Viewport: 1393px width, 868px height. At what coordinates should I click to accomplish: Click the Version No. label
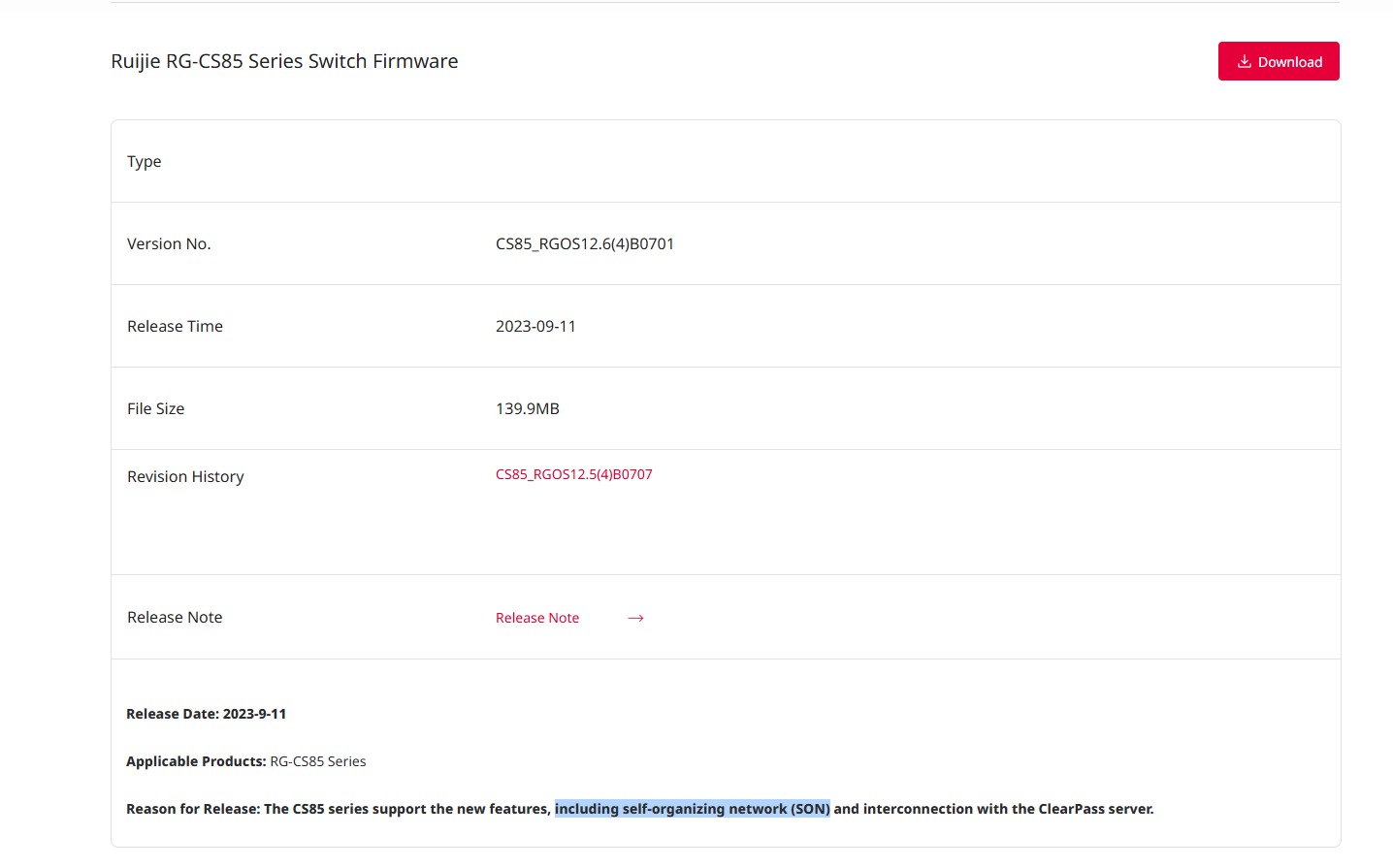[169, 243]
